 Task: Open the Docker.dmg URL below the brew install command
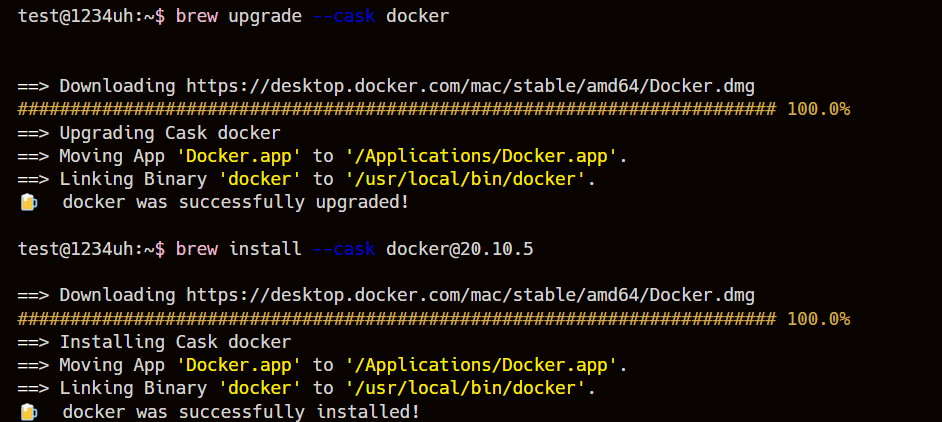click(x=470, y=296)
